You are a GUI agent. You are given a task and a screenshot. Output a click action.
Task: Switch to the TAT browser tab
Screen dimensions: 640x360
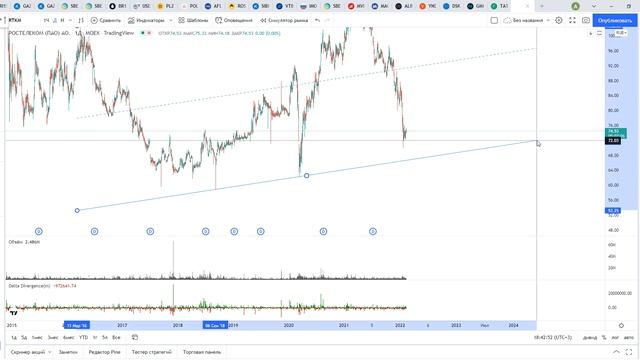tap(500, 6)
